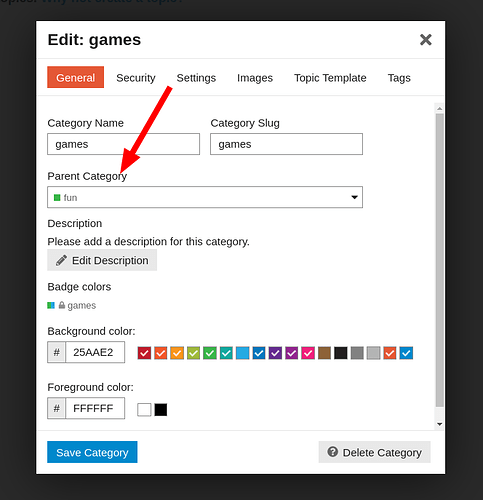Choose the white foreground color swatch
This screenshot has height=500, width=483.
(x=144, y=410)
